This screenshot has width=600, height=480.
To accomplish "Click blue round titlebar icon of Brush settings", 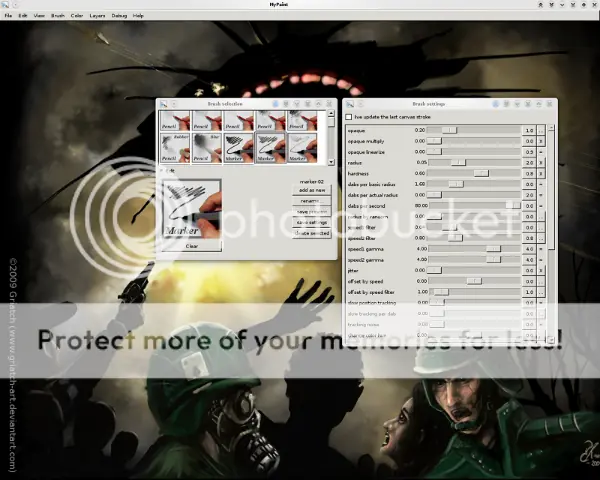I will [496, 104].
